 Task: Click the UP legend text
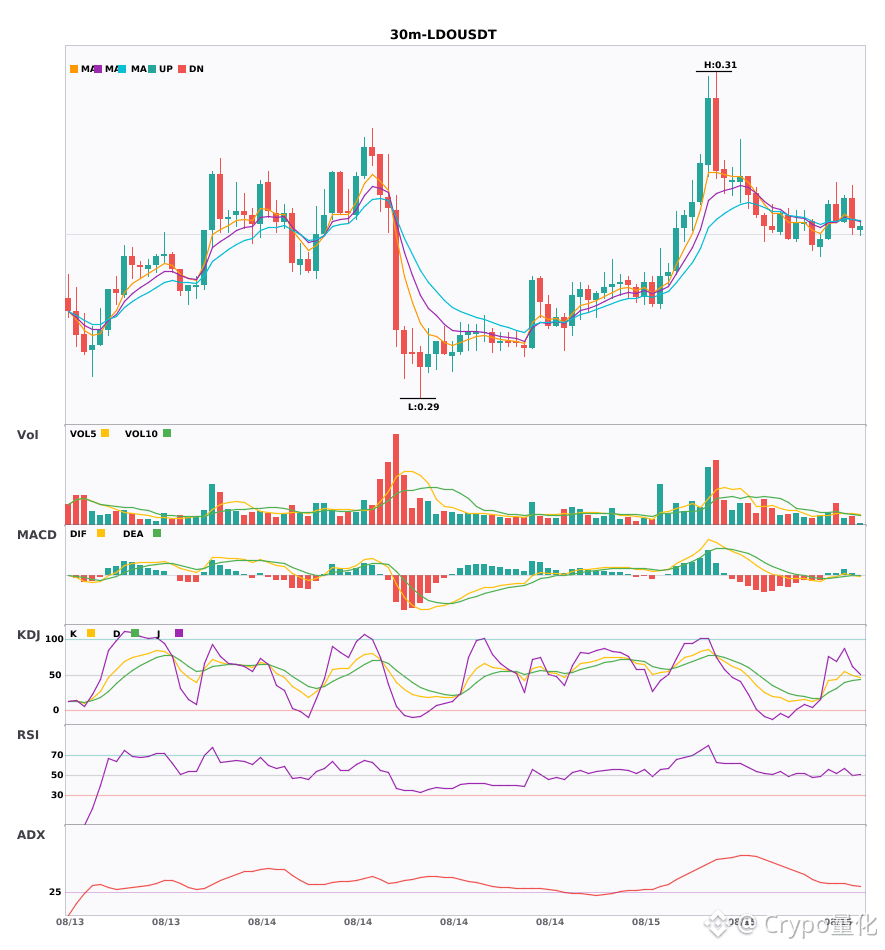click(166, 69)
